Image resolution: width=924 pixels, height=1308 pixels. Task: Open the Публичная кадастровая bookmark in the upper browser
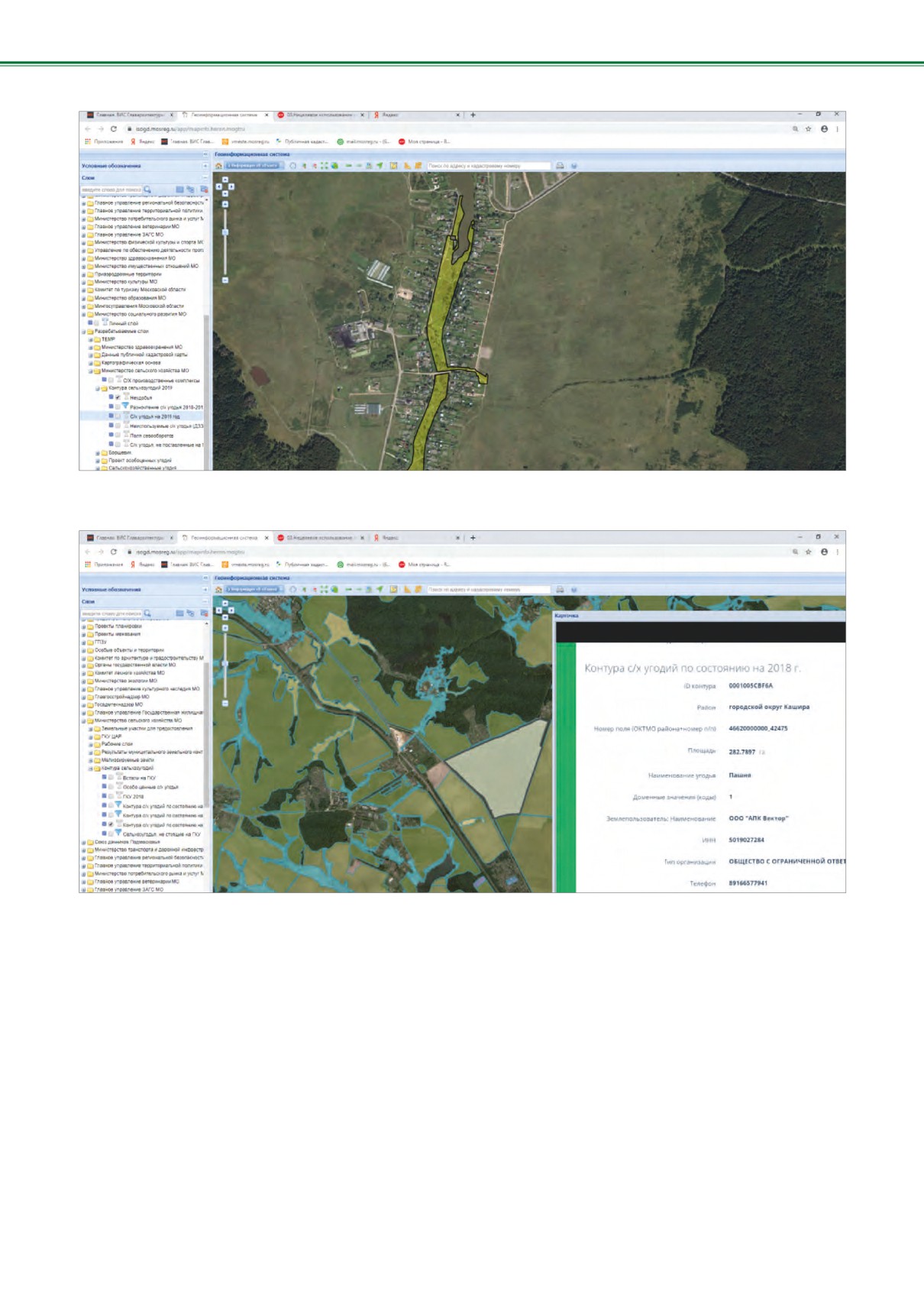302,141
